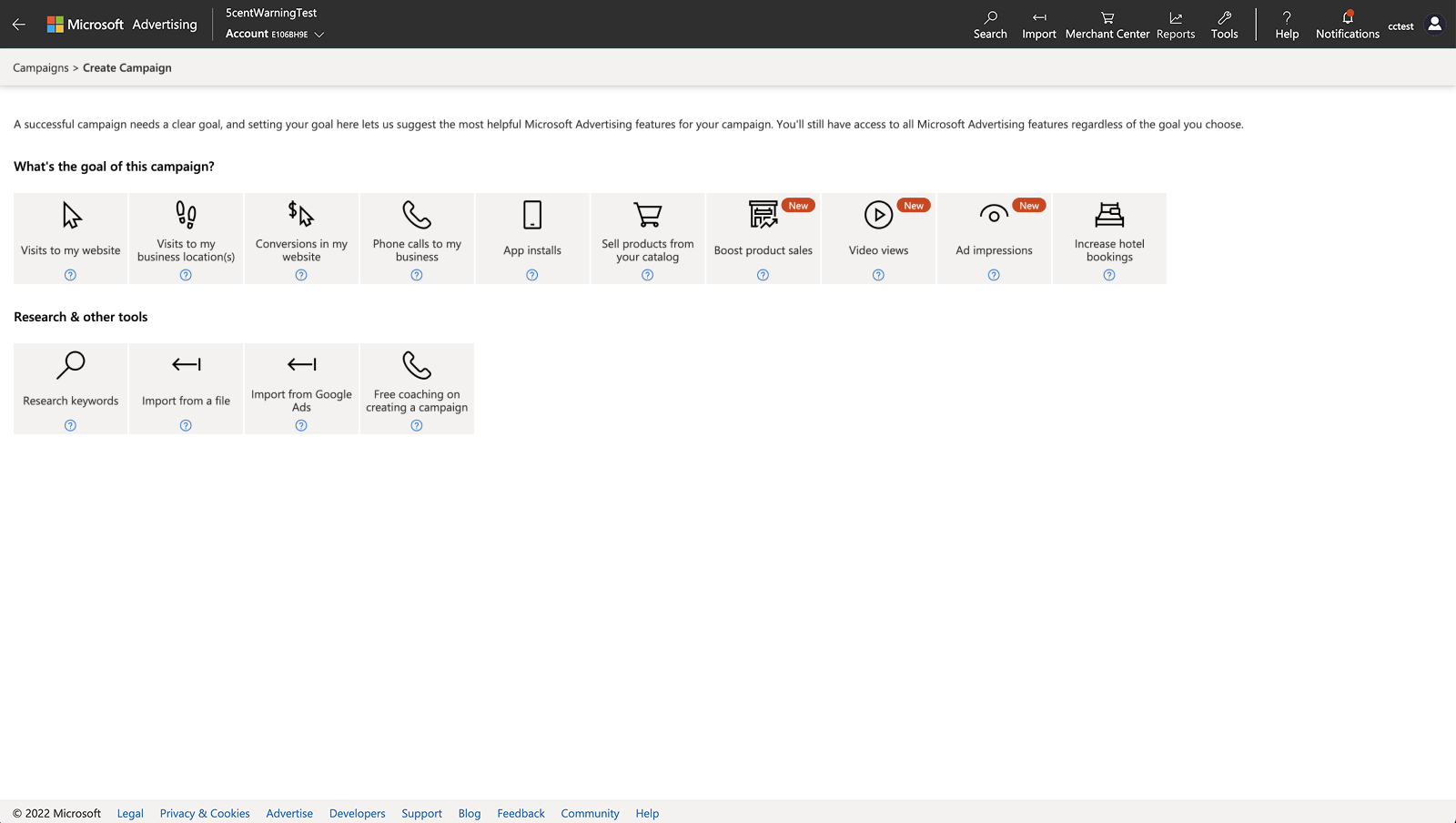Click the Feedback footer link
Image resolution: width=1456 pixels, height=823 pixels.
click(x=521, y=814)
